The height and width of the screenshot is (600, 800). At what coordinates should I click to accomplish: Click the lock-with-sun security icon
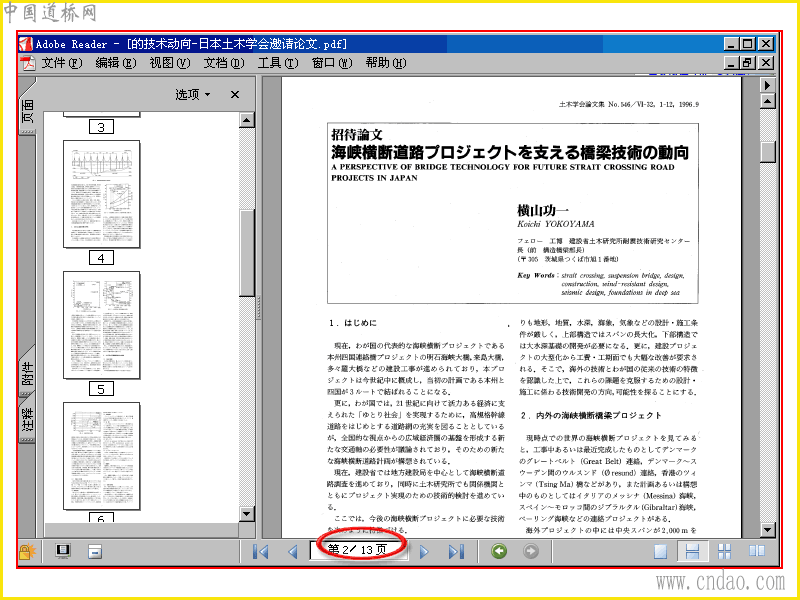point(27,552)
